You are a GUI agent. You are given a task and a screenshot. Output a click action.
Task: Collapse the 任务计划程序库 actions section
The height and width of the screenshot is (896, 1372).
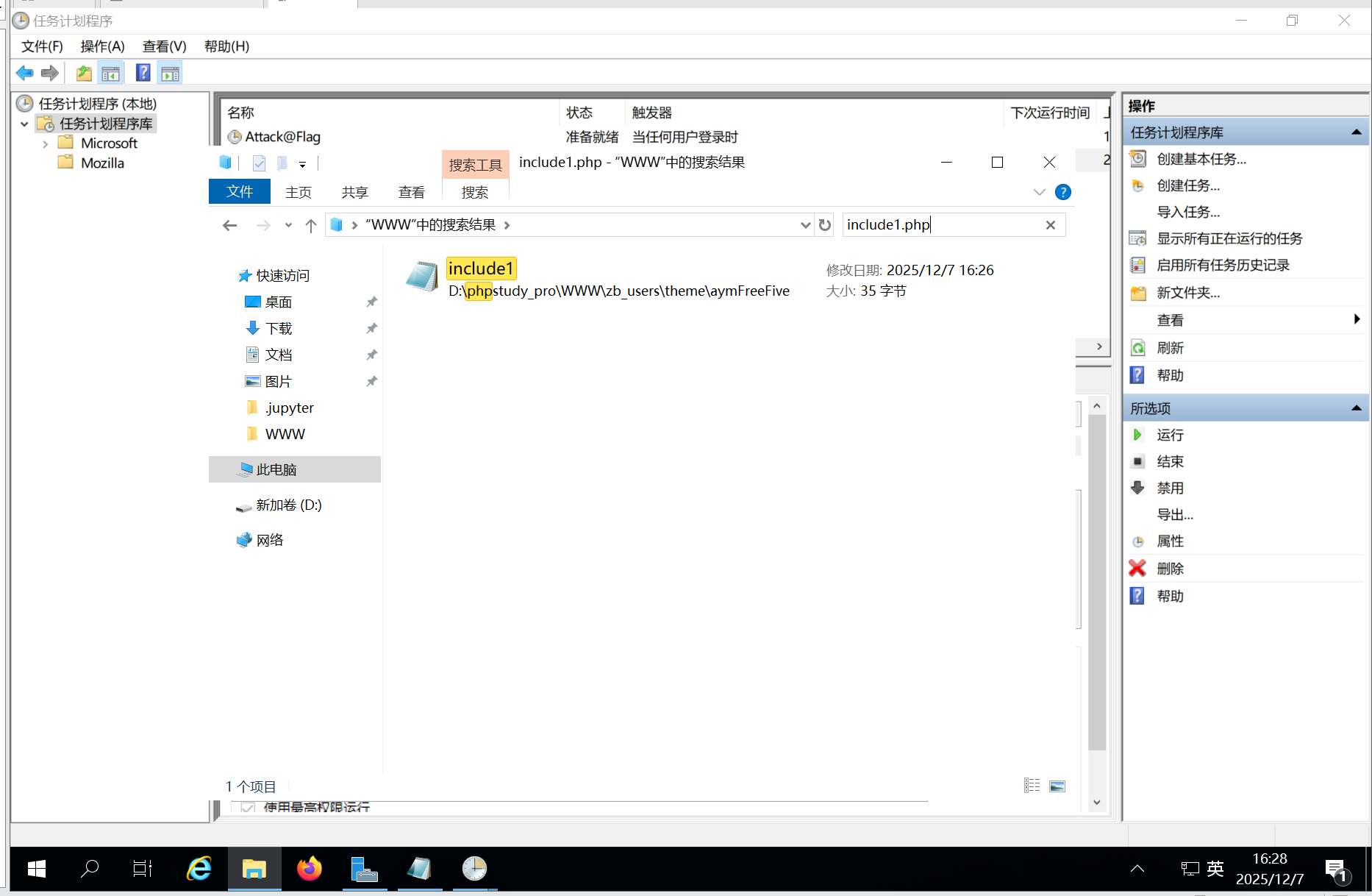tap(1357, 132)
